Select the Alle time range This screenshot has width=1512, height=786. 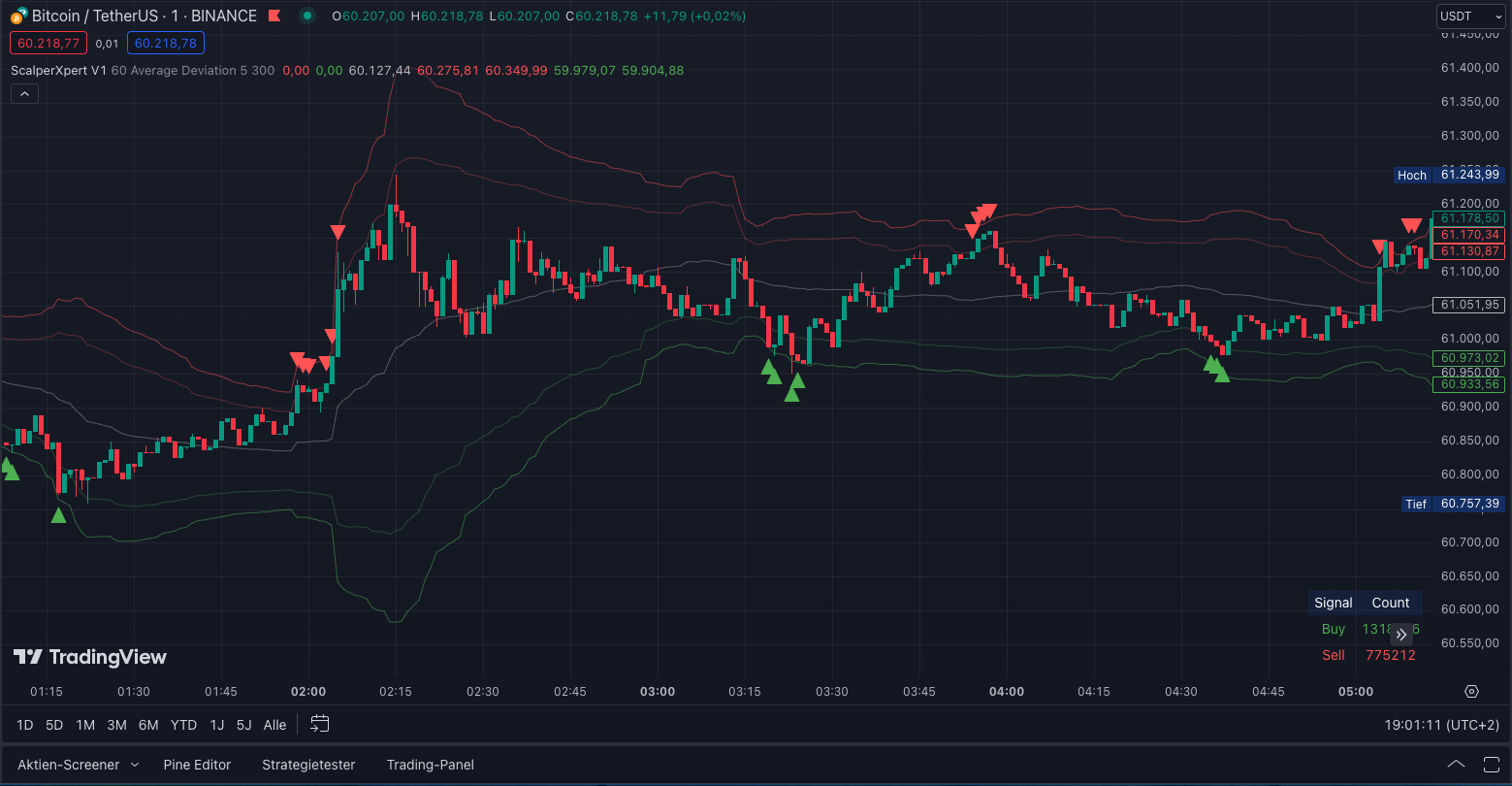(x=275, y=725)
